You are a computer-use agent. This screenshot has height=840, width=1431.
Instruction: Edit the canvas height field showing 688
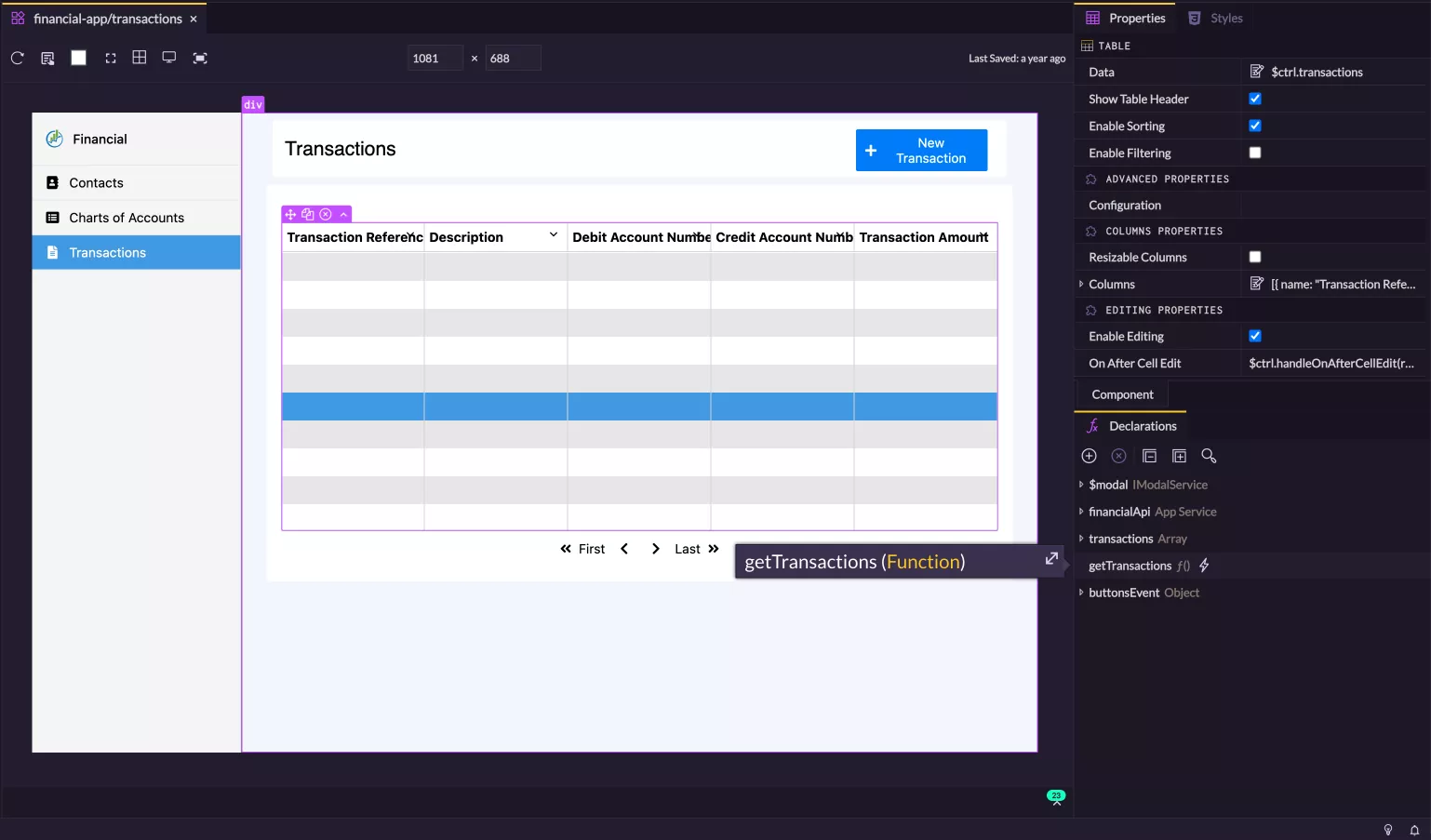click(513, 58)
